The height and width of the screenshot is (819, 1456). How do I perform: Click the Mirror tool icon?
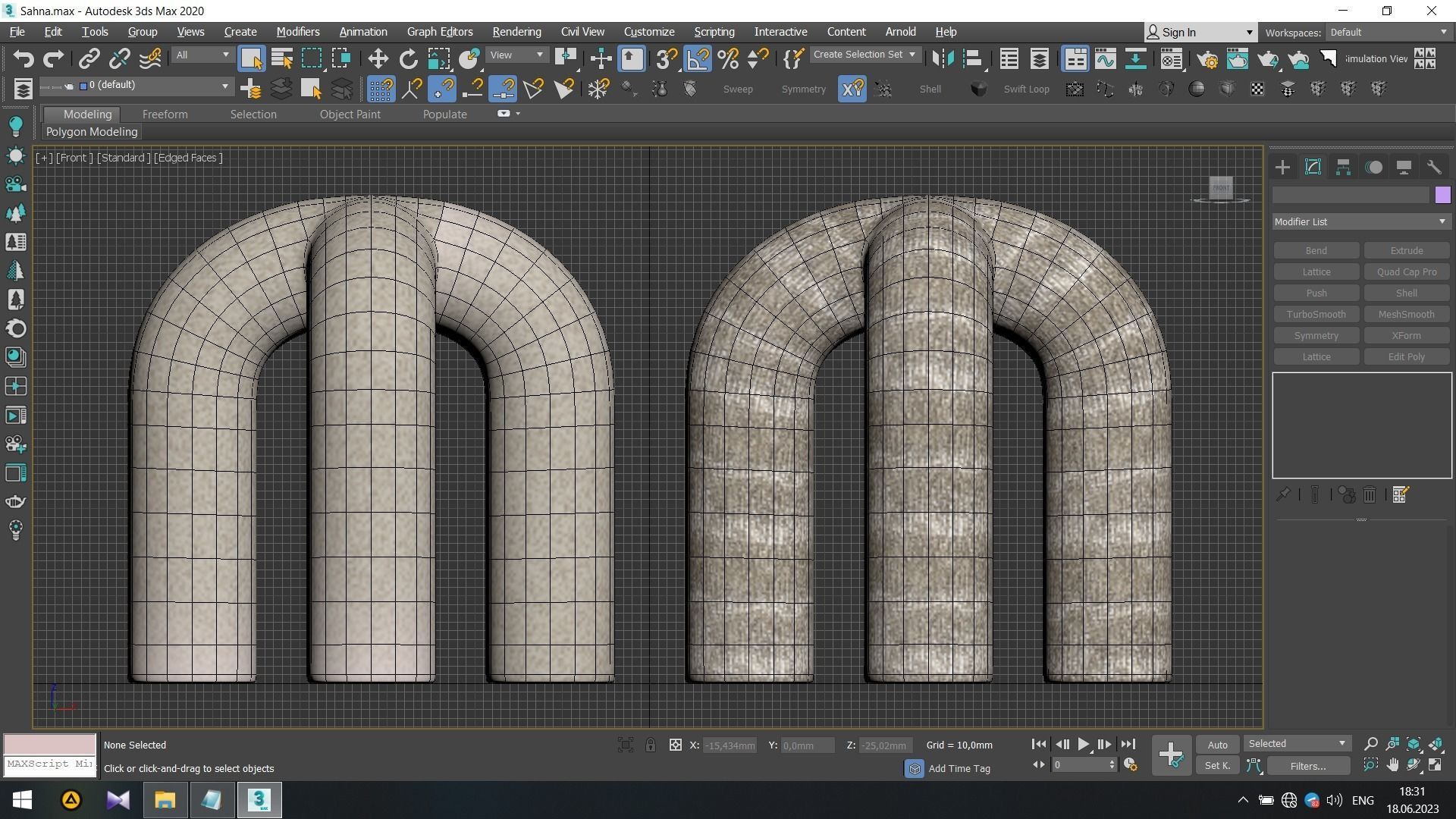click(x=943, y=59)
